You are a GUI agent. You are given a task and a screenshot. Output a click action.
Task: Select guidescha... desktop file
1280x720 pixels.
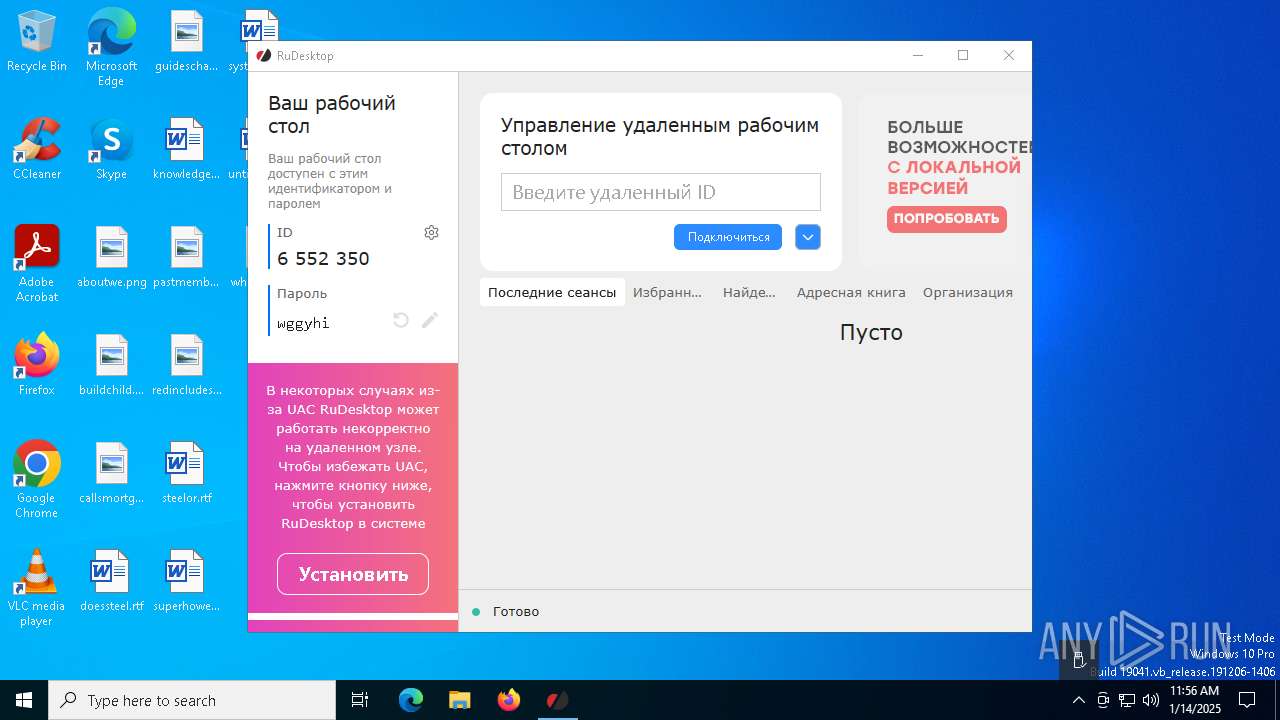pos(186,41)
